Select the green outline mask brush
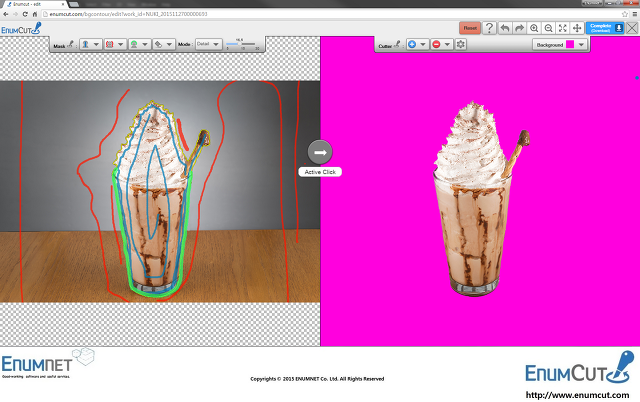The height and width of the screenshot is (402, 640). point(134,44)
